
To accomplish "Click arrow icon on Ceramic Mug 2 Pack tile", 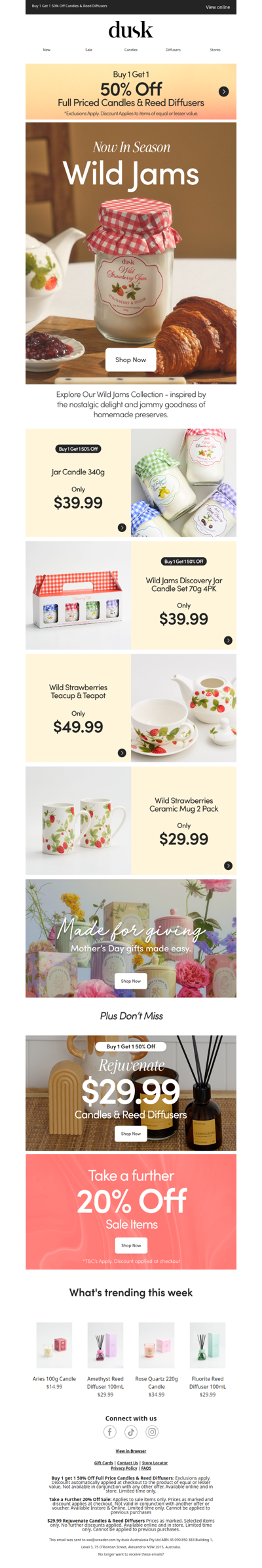I will click(228, 865).
